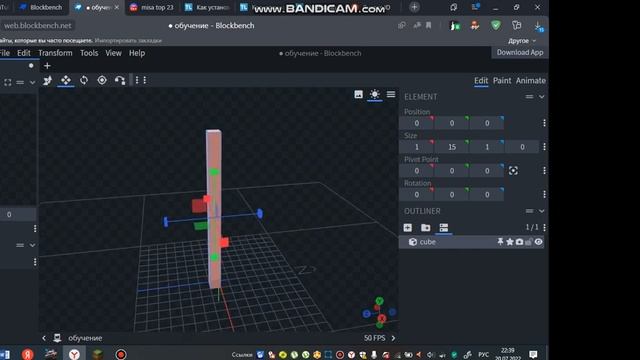Open Rotation row options dots
Viewport: 640px width, 360px height.
coord(544,194)
